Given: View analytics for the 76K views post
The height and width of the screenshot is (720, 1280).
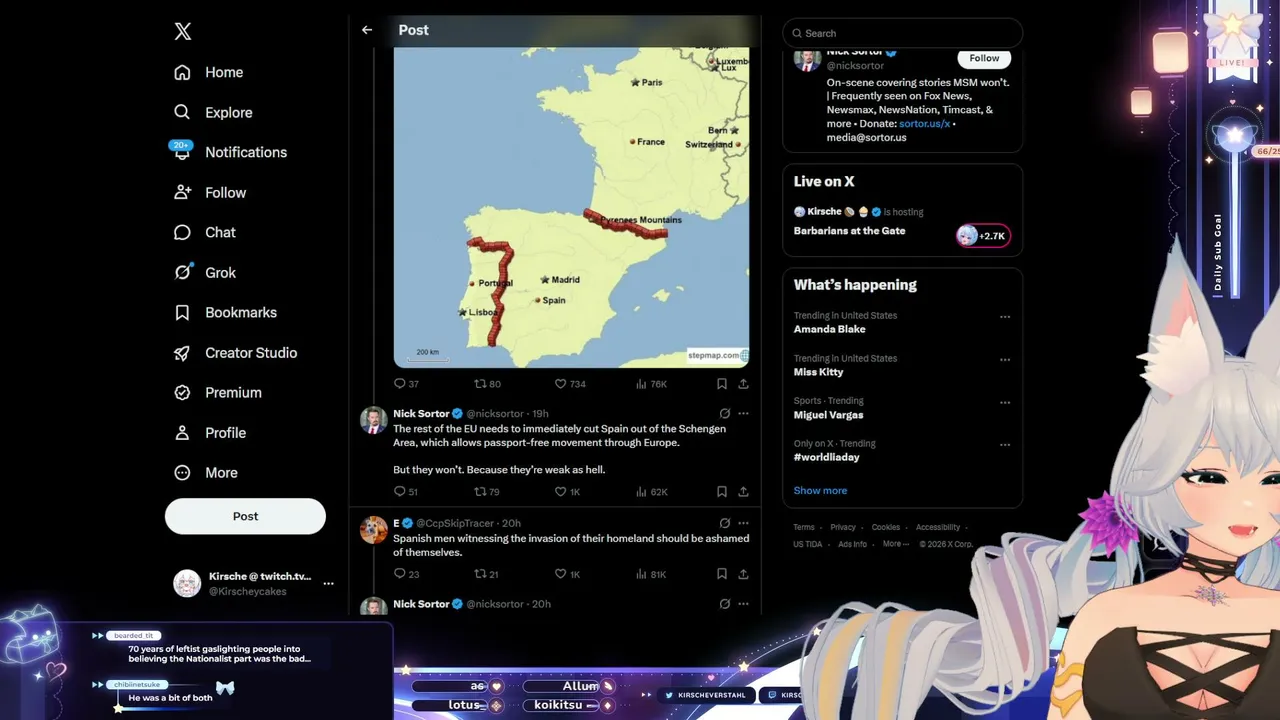Looking at the screenshot, I should [x=651, y=383].
